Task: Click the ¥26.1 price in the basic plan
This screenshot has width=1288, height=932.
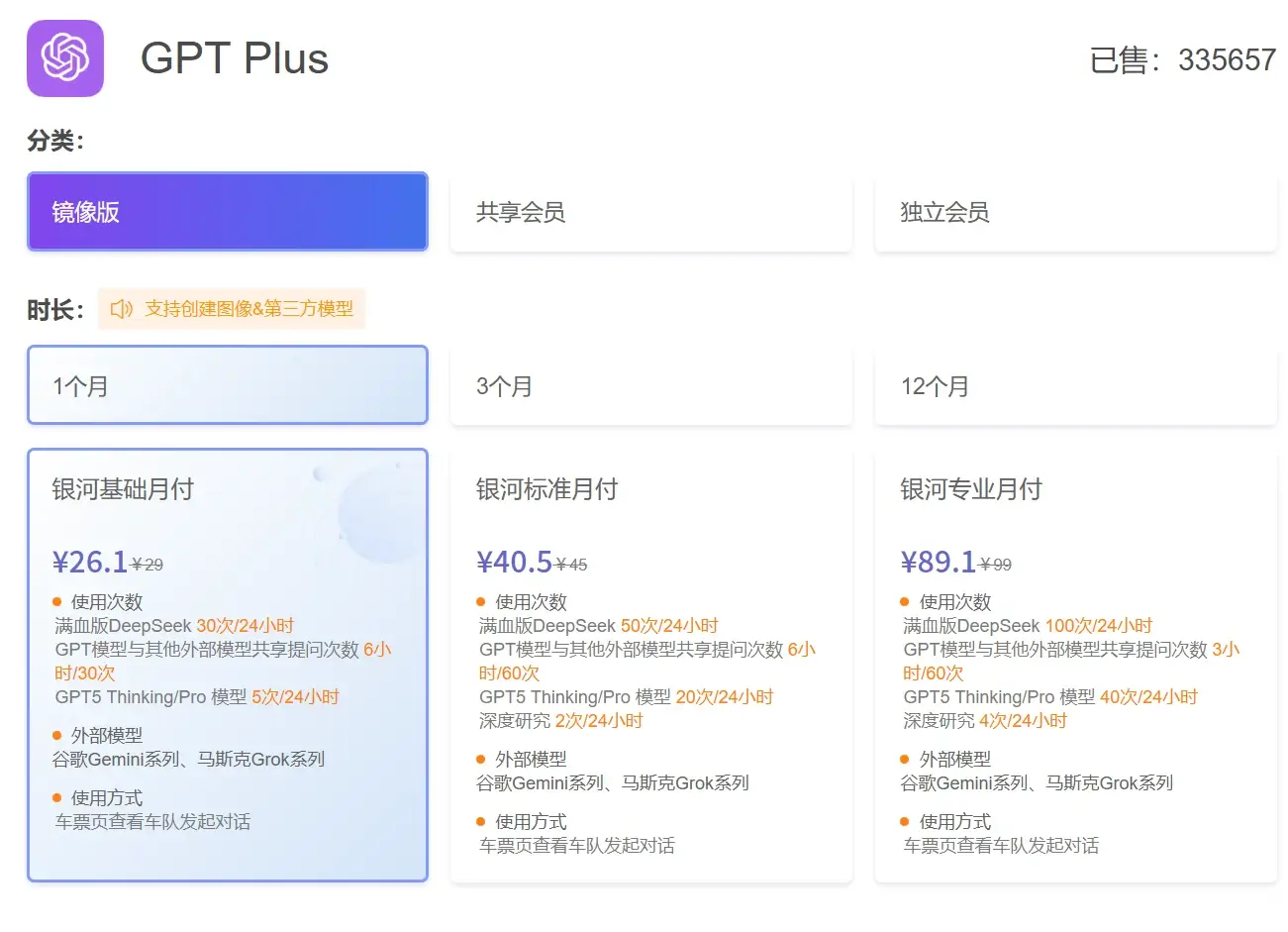Action: pos(90,563)
